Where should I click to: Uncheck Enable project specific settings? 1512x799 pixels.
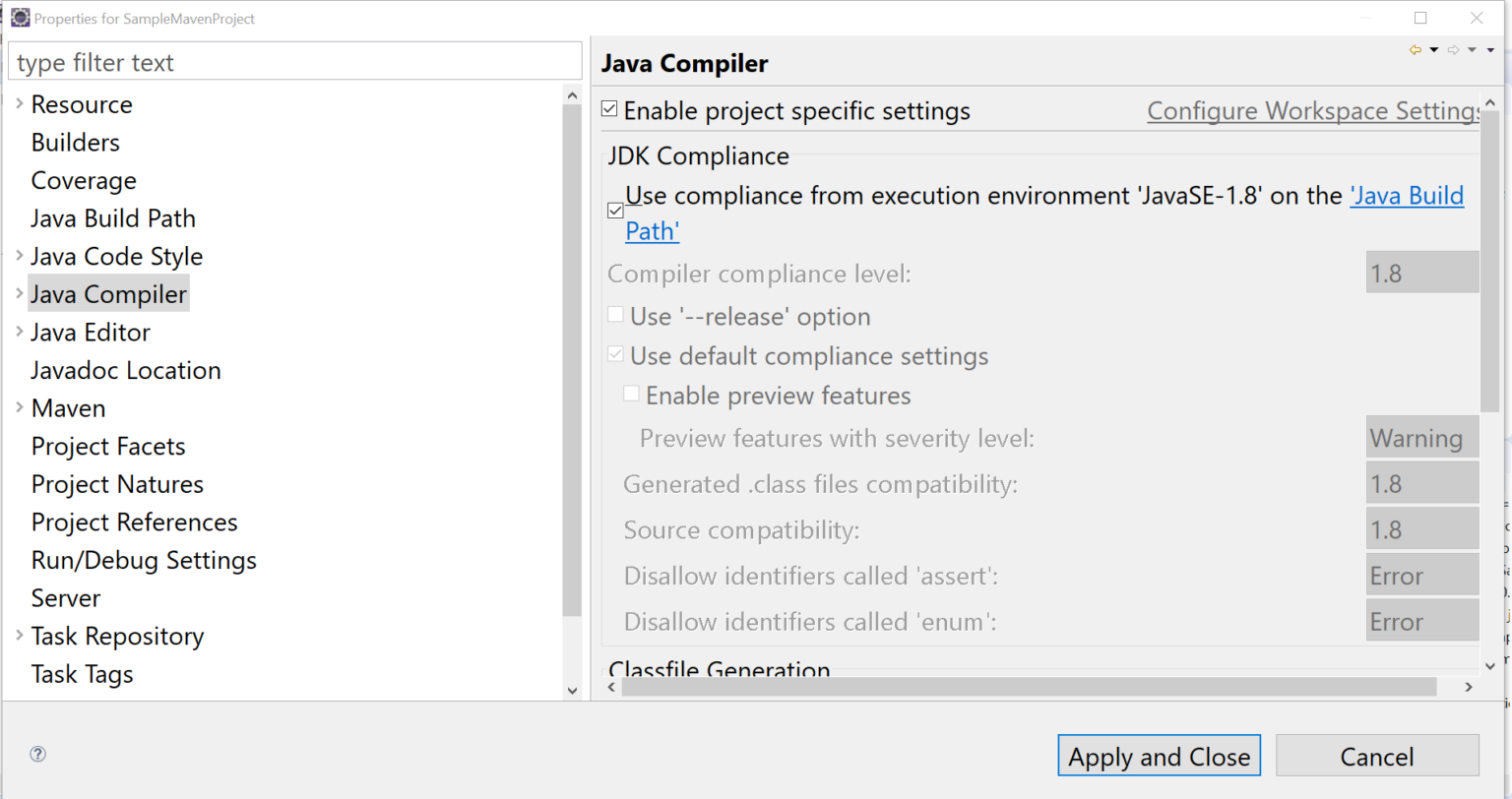tap(609, 109)
